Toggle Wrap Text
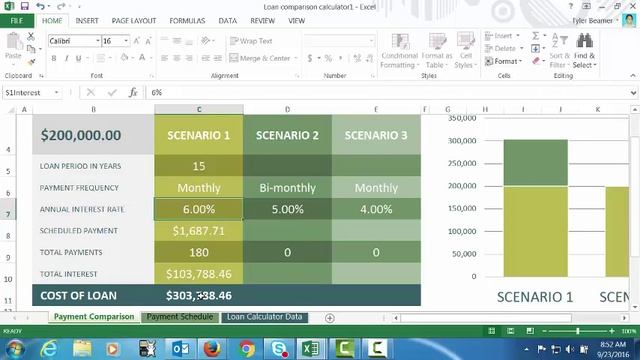Image resolution: width=640 pixels, height=360 pixels. (251, 41)
